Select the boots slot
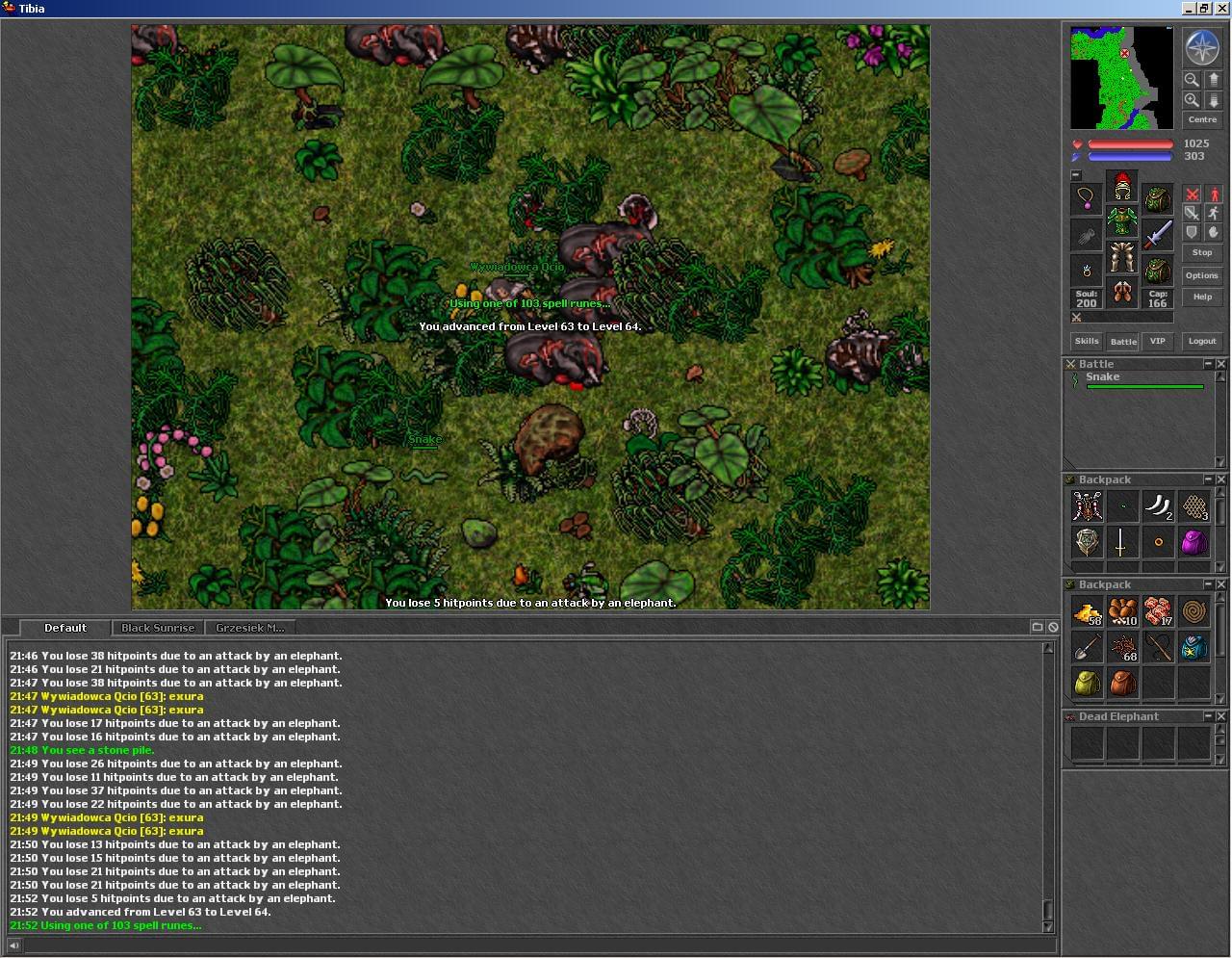The width and height of the screenshot is (1232, 958). point(1121,293)
